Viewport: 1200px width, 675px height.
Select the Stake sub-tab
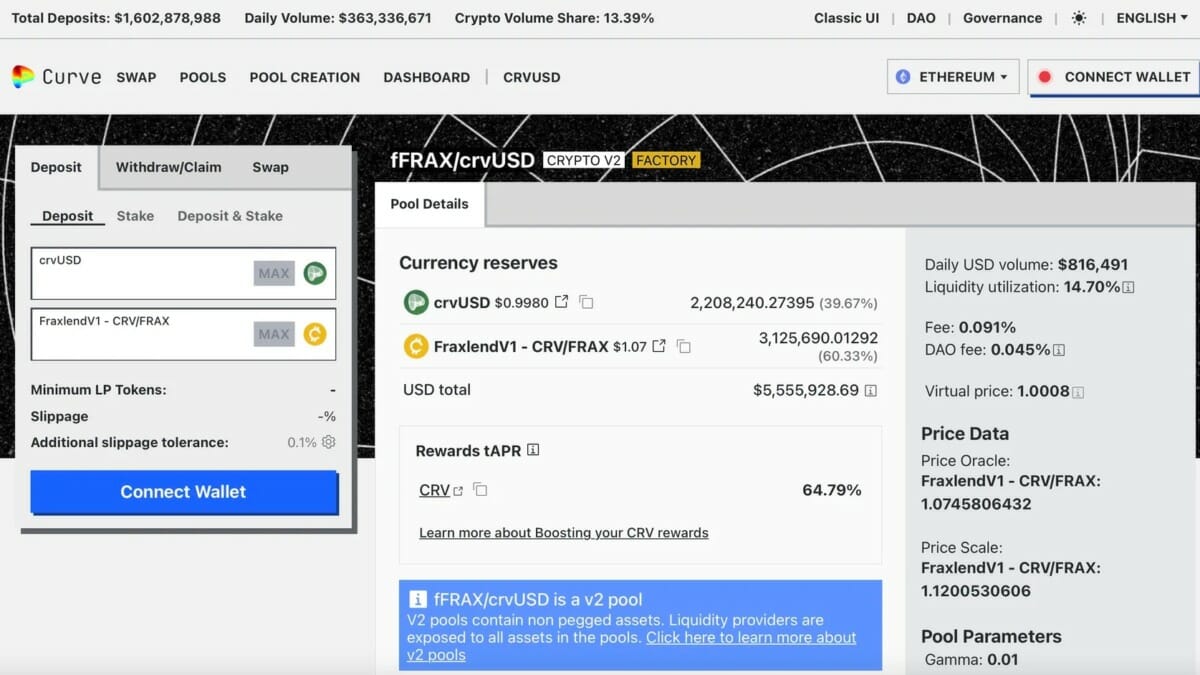coord(135,216)
